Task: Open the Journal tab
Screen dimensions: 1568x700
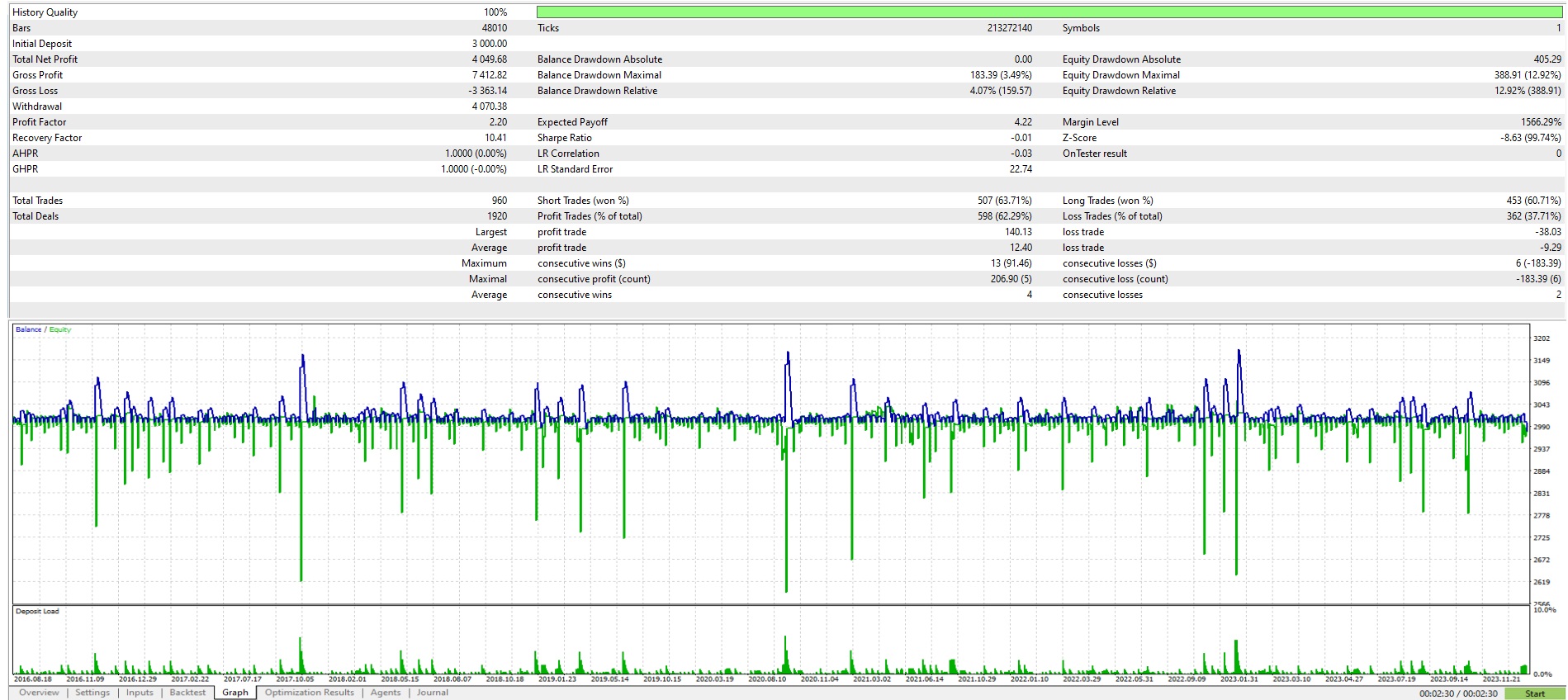Action: click(433, 693)
